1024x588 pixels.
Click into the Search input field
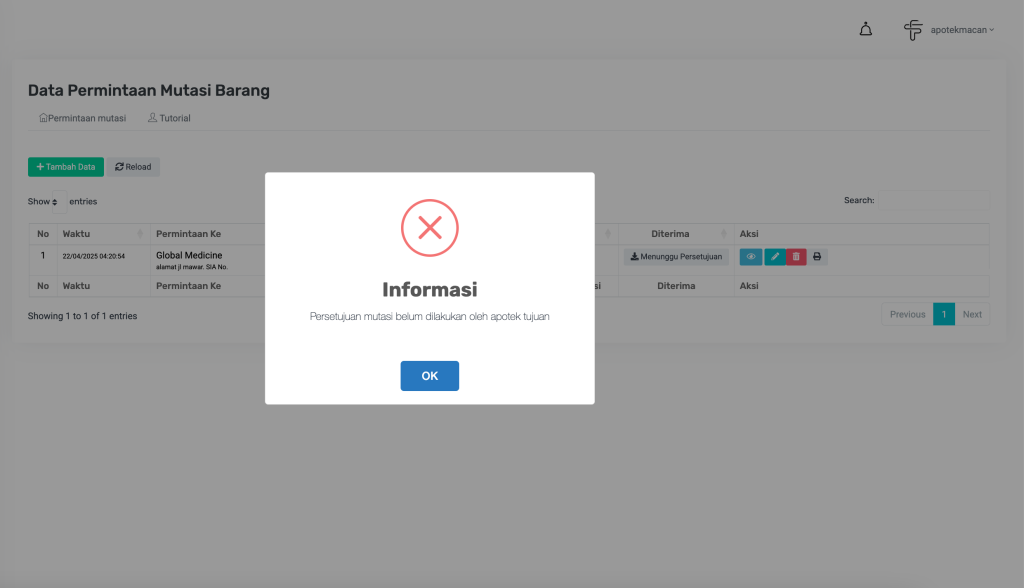pos(933,201)
